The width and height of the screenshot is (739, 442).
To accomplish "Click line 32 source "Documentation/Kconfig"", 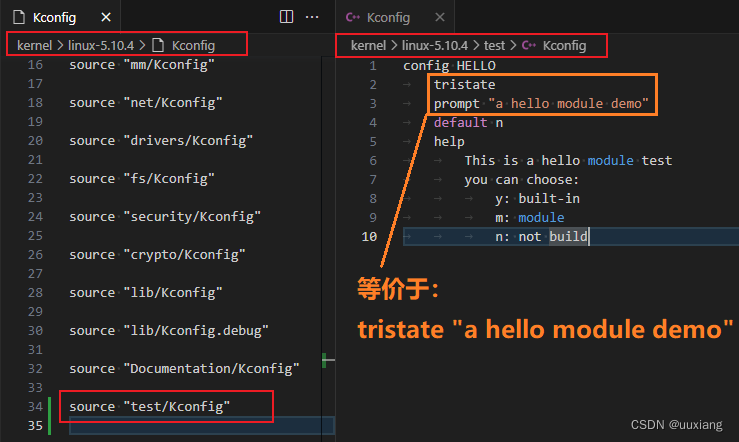I will [184, 368].
